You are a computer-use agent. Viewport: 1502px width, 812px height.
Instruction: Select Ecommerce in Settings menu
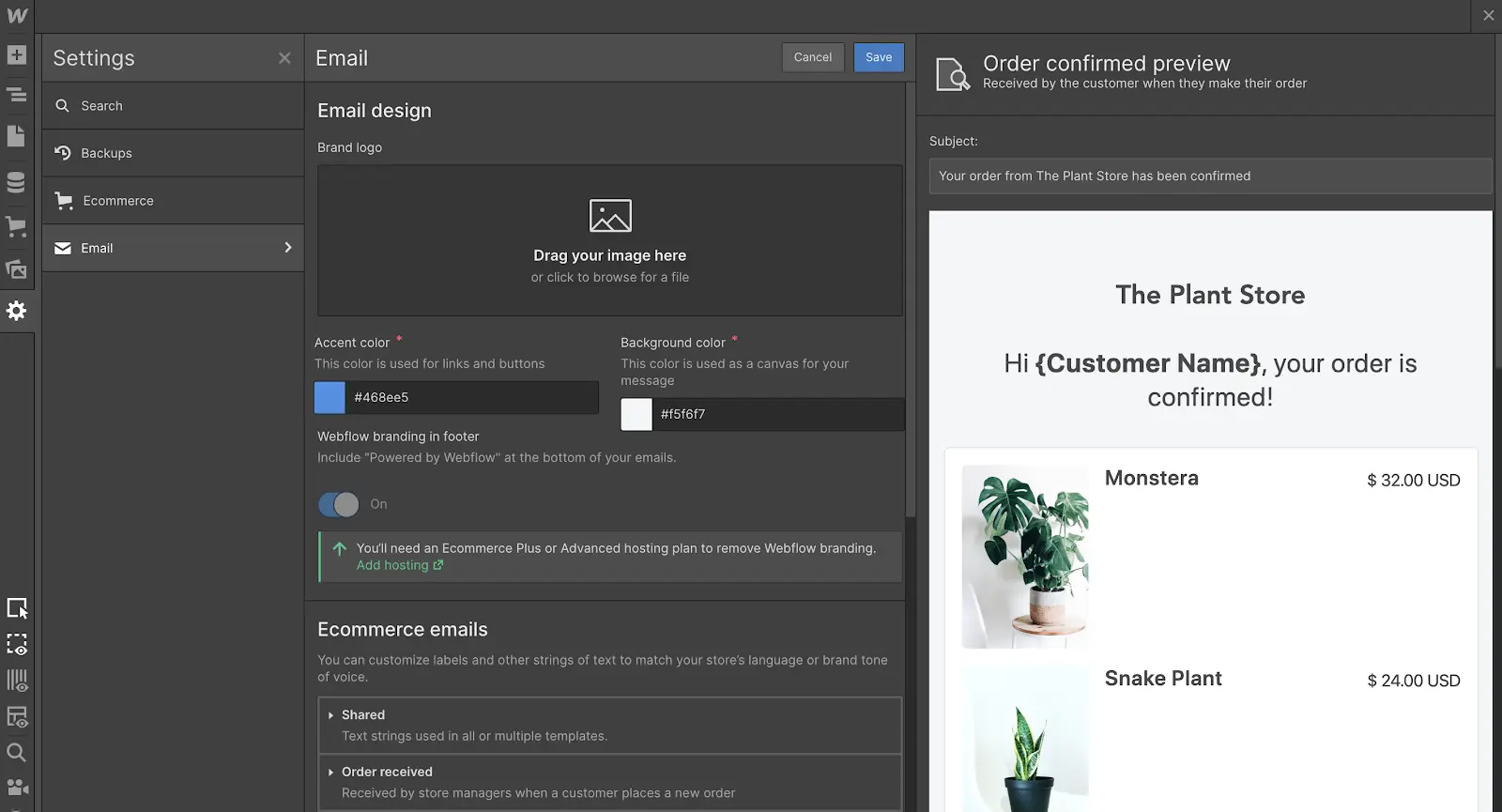pyautogui.click(x=173, y=201)
